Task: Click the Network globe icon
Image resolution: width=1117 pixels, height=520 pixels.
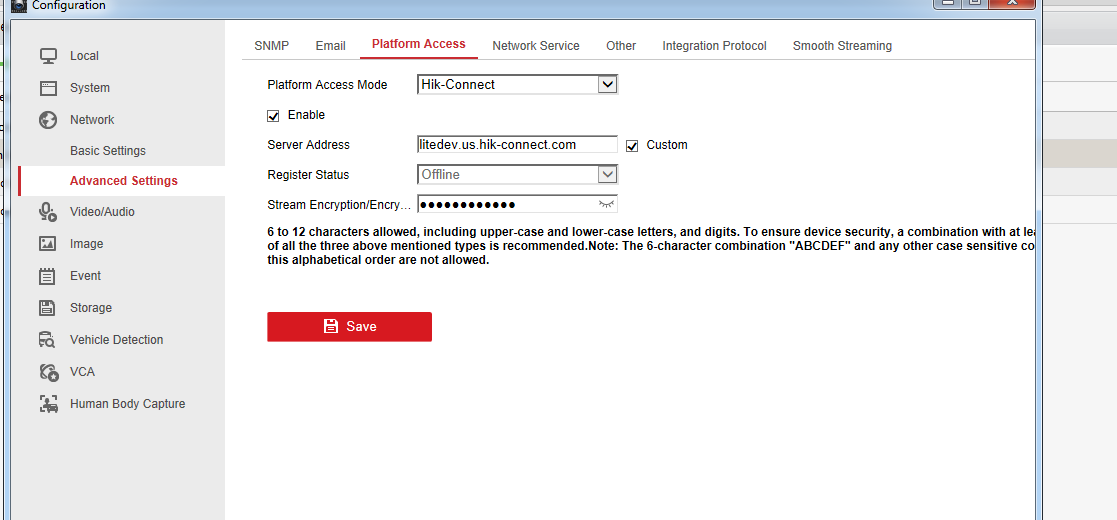Action: (x=48, y=120)
